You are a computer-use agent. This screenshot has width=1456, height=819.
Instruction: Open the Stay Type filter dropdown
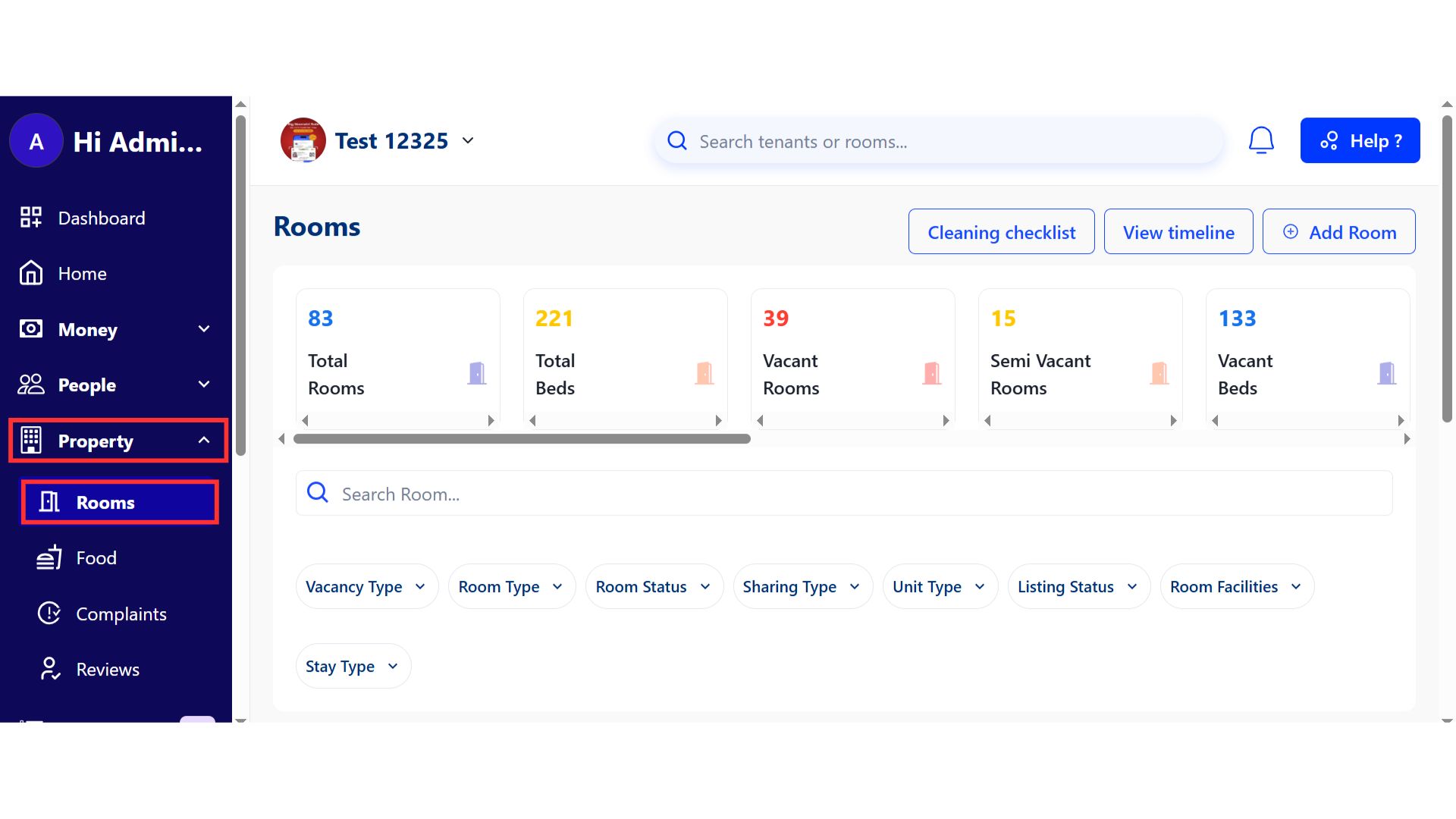click(353, 666)
